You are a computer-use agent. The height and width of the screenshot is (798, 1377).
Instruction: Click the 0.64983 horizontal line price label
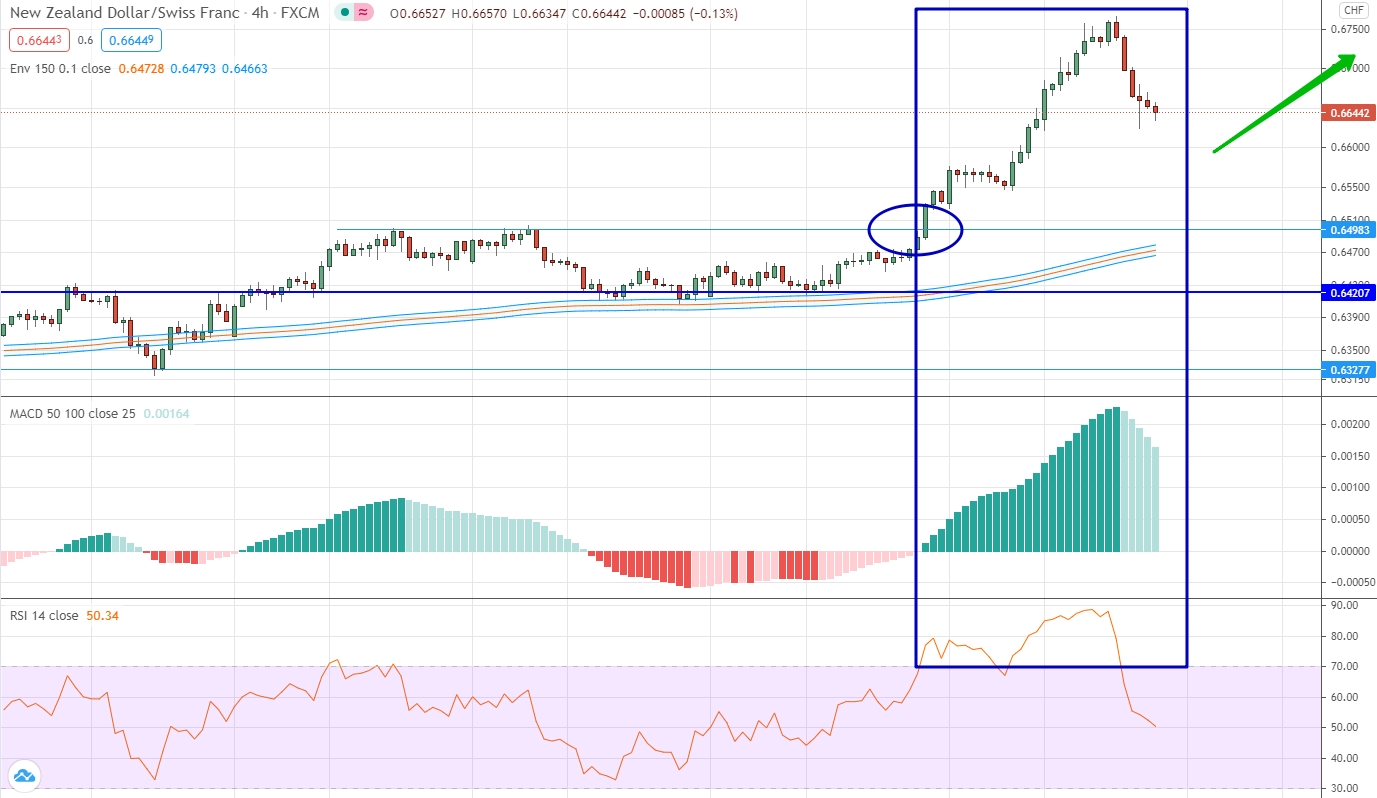[x=1347, y=230]
